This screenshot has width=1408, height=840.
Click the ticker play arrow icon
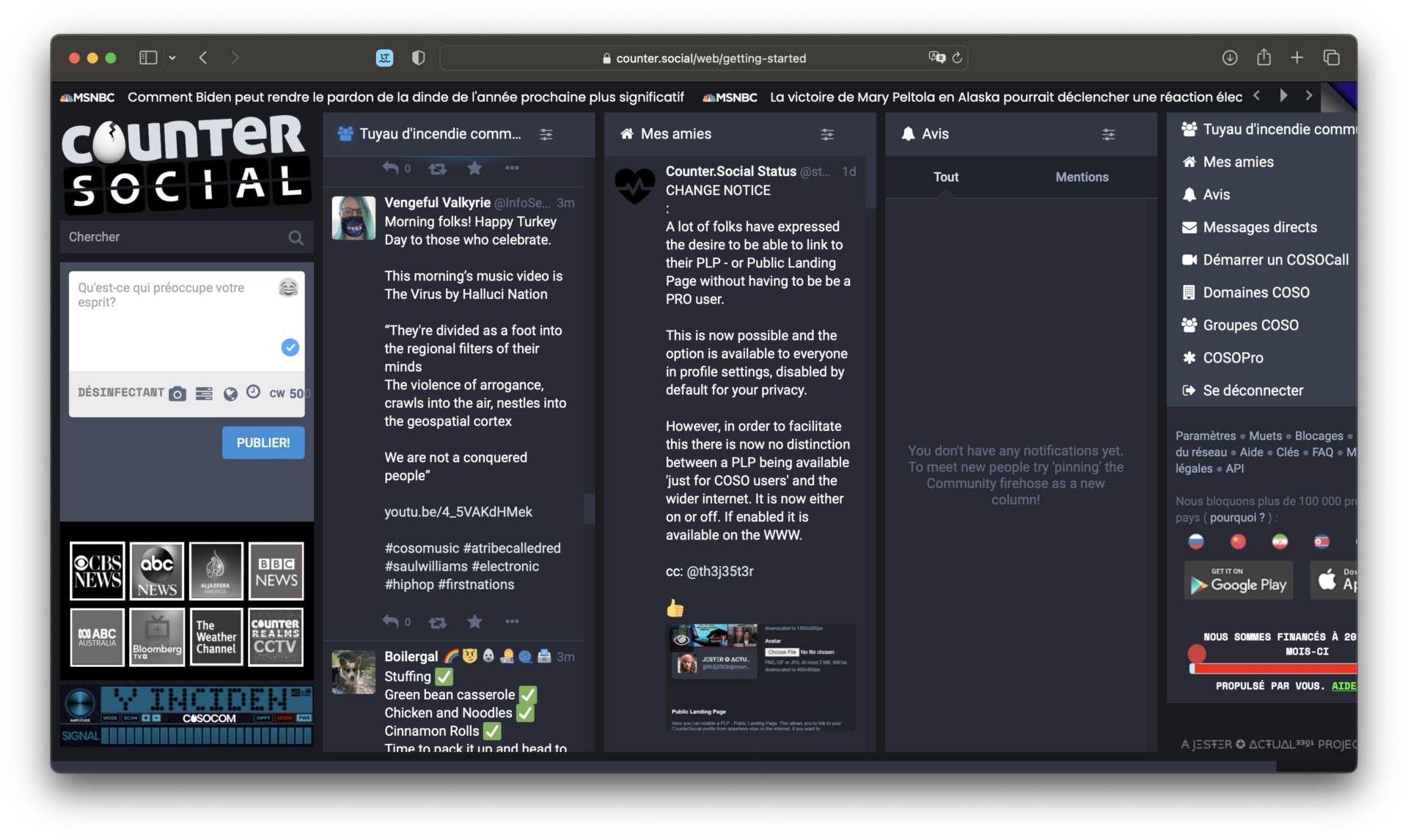coord(1283,95)
